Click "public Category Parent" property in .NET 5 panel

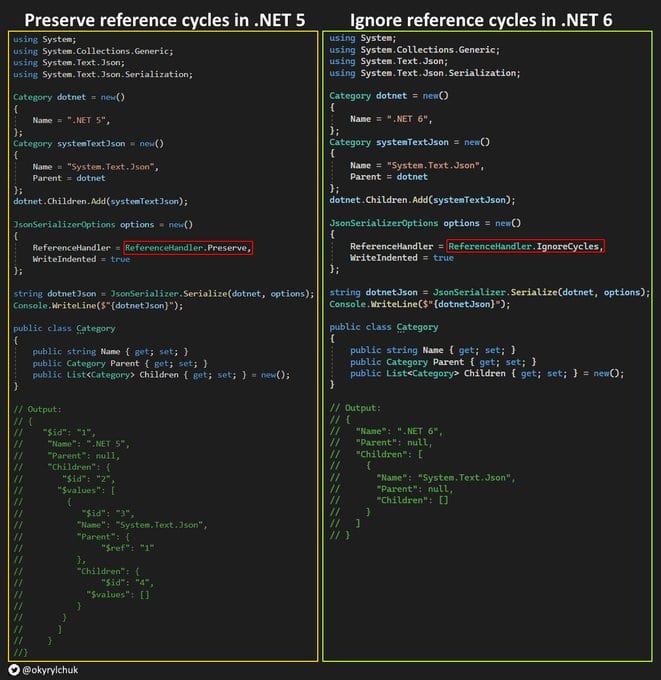coord(120,363)
